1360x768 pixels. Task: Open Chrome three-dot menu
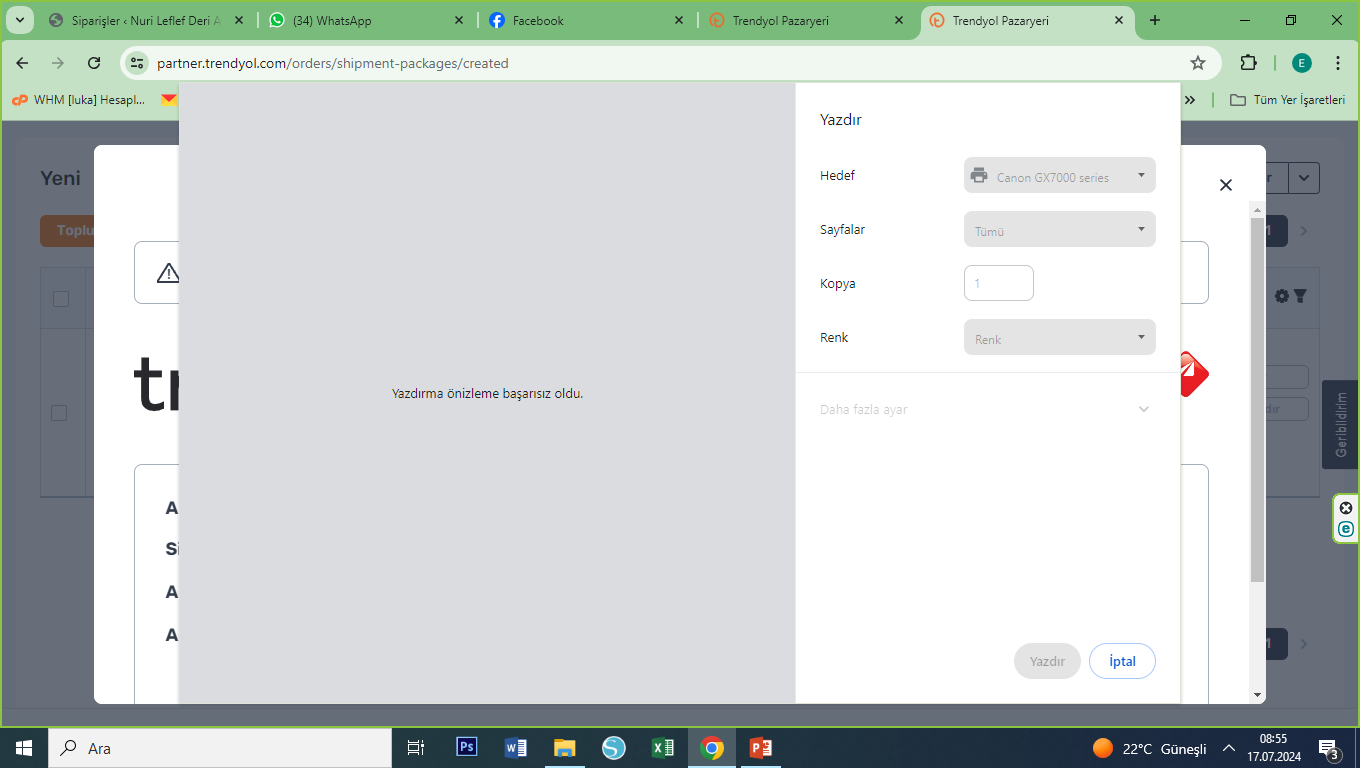pos(1338,63)
